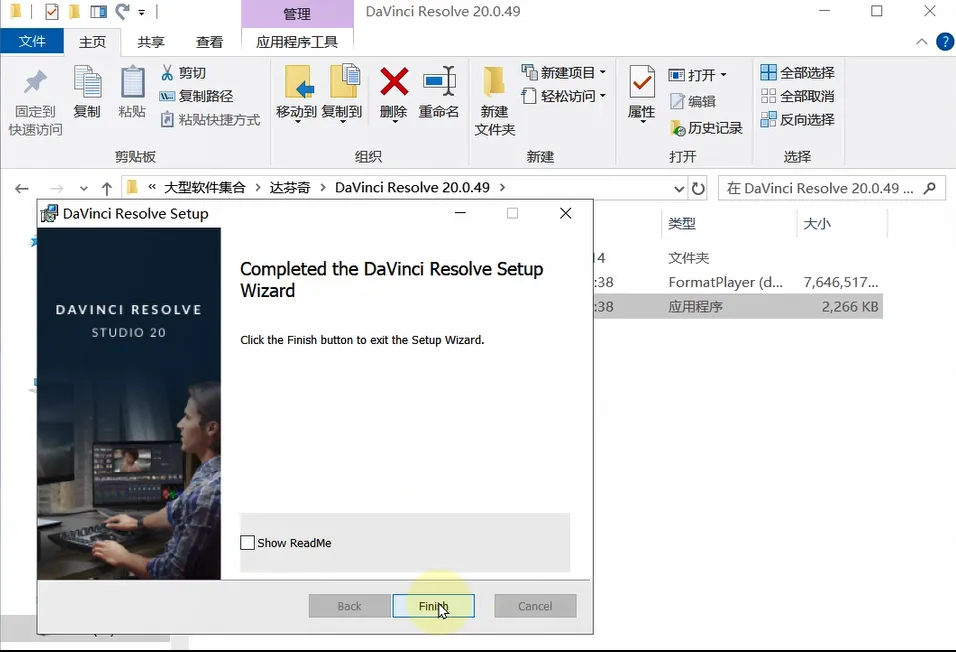Click 粘贴快捷方式 in the ribbon
956x652 pixels.
tap(210, 120)
